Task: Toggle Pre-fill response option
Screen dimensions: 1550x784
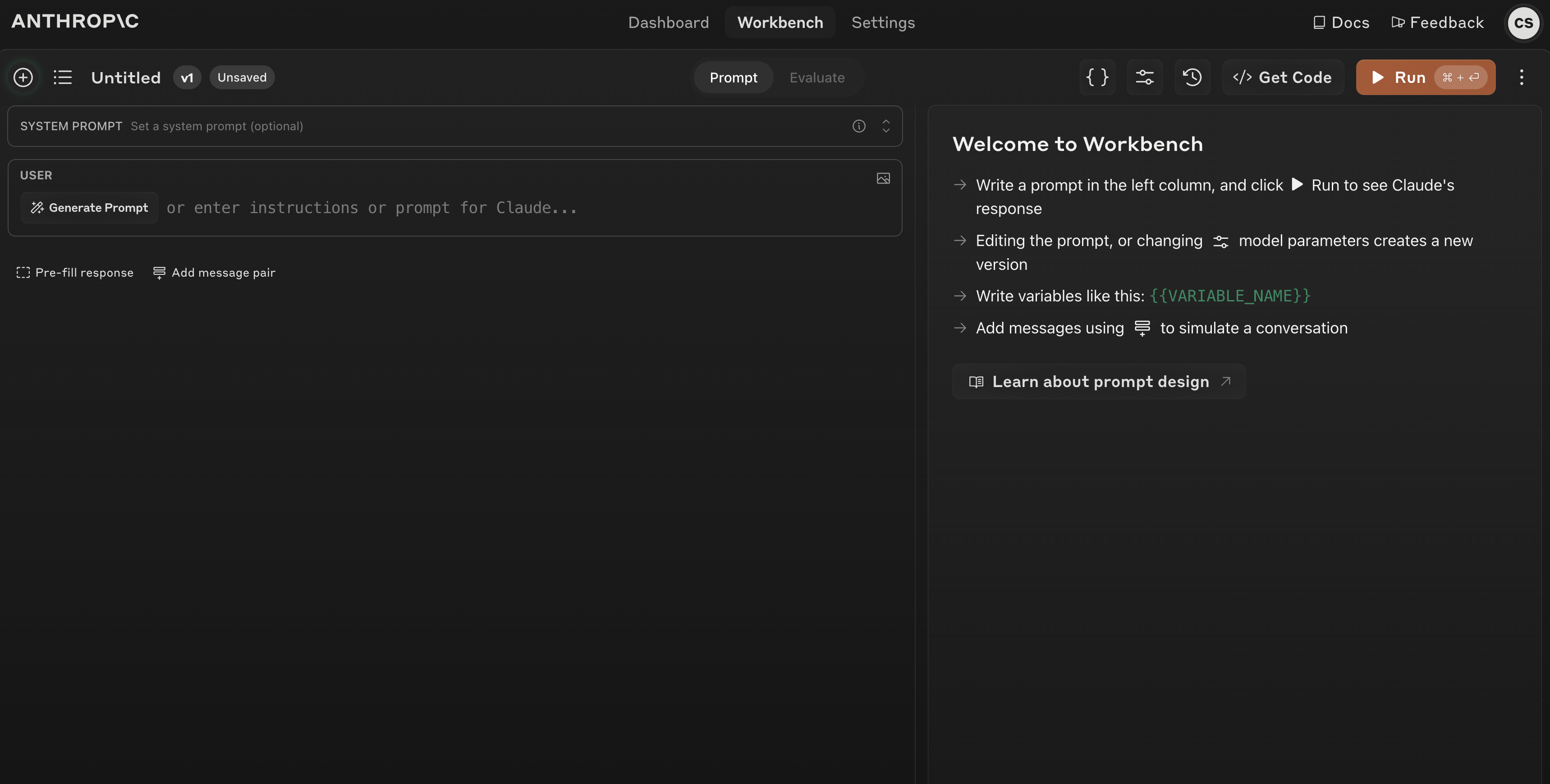Action: (75, 273)
